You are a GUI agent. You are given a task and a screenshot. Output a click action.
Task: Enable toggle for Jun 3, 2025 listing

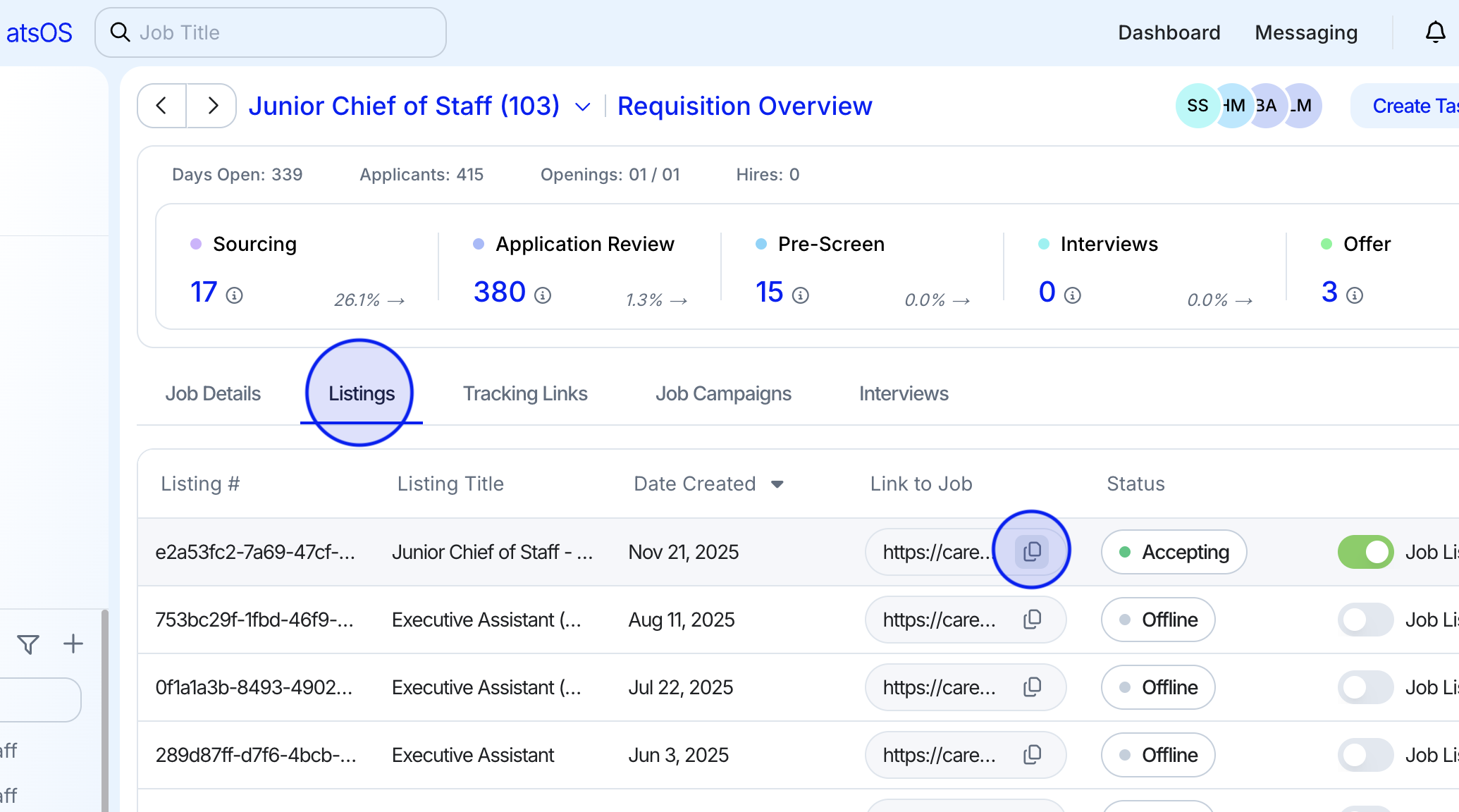click(1365, 755)
